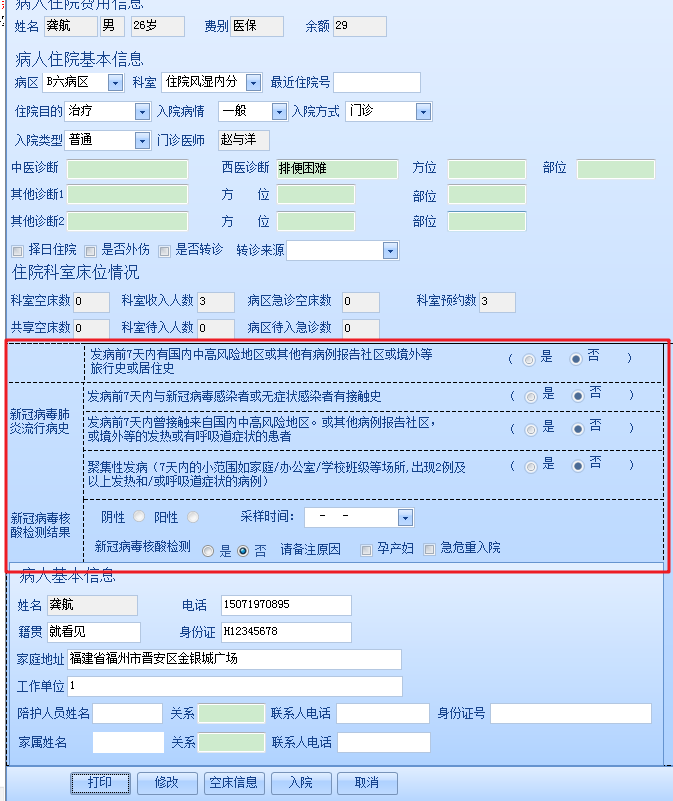Select 否 for 呼吸道症状患者接触 question
This screenshot has width=673, height=801.
pyautogui.click(x=578, y=429)
